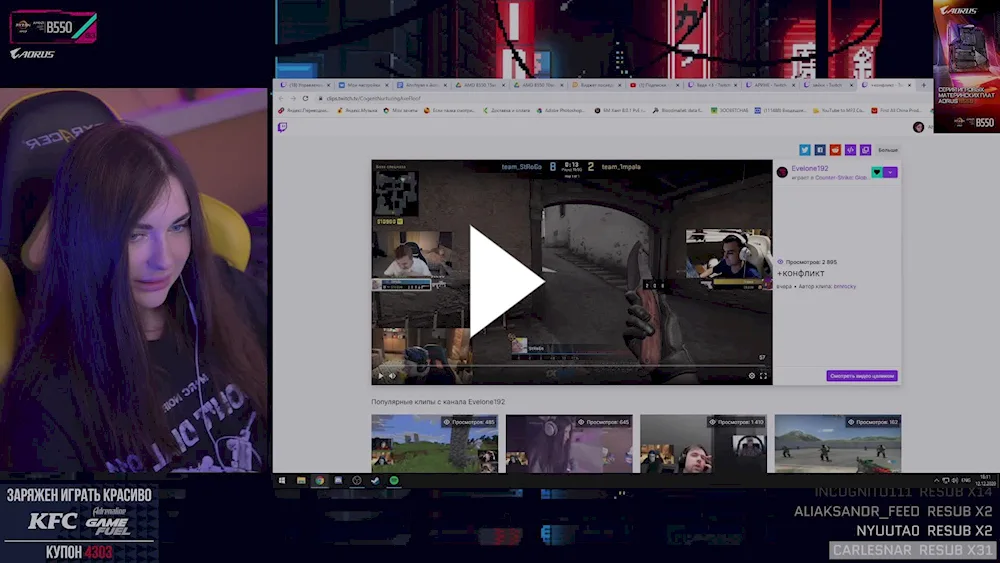The width and height of the screenshot is (1000, 563).
Task: Click the Chrome icon in the taskbar
Action: coord(320,481)
